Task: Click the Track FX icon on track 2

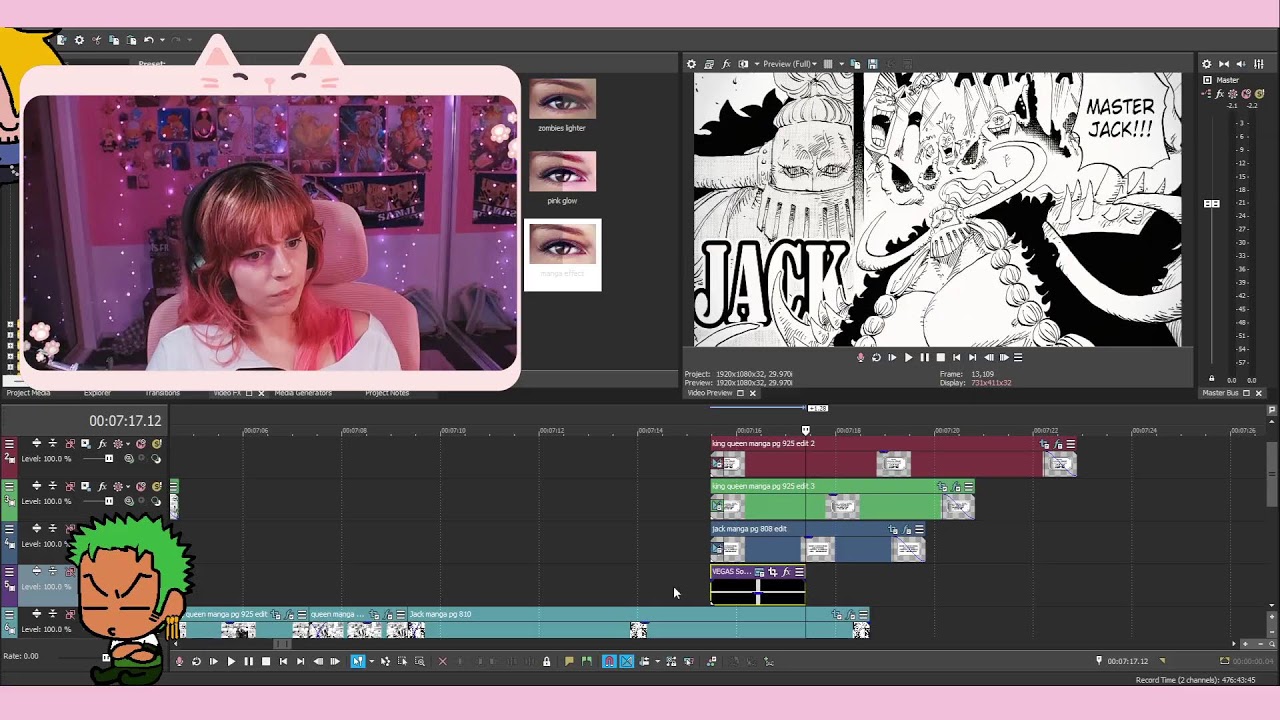Action: click(102, 444)
